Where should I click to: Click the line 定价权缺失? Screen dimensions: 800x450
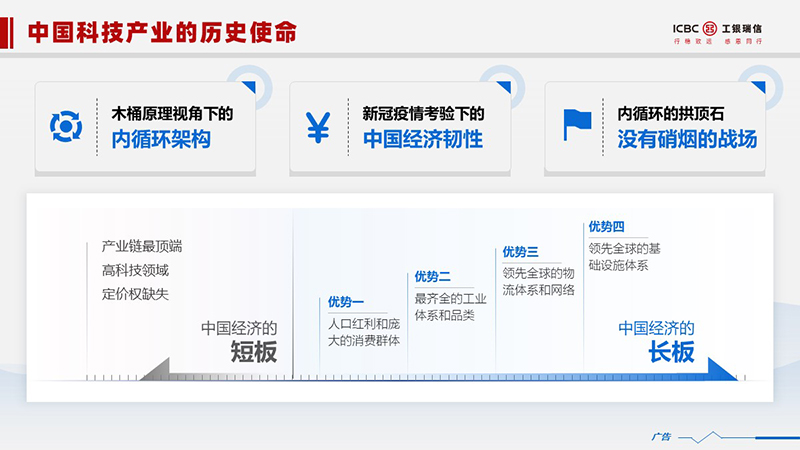coord(135,294)
